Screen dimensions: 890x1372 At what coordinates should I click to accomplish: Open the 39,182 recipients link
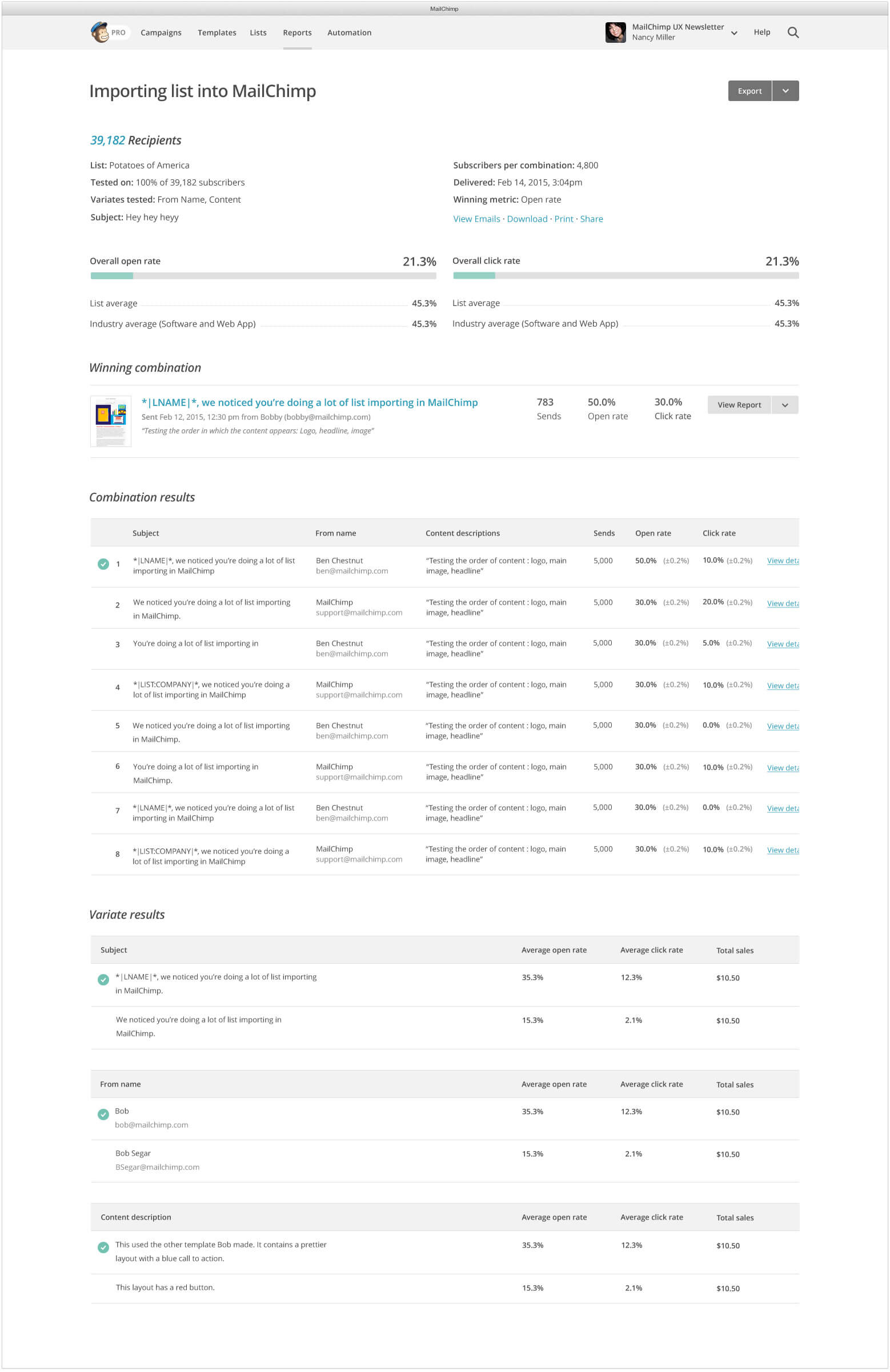tap(107, 140)
